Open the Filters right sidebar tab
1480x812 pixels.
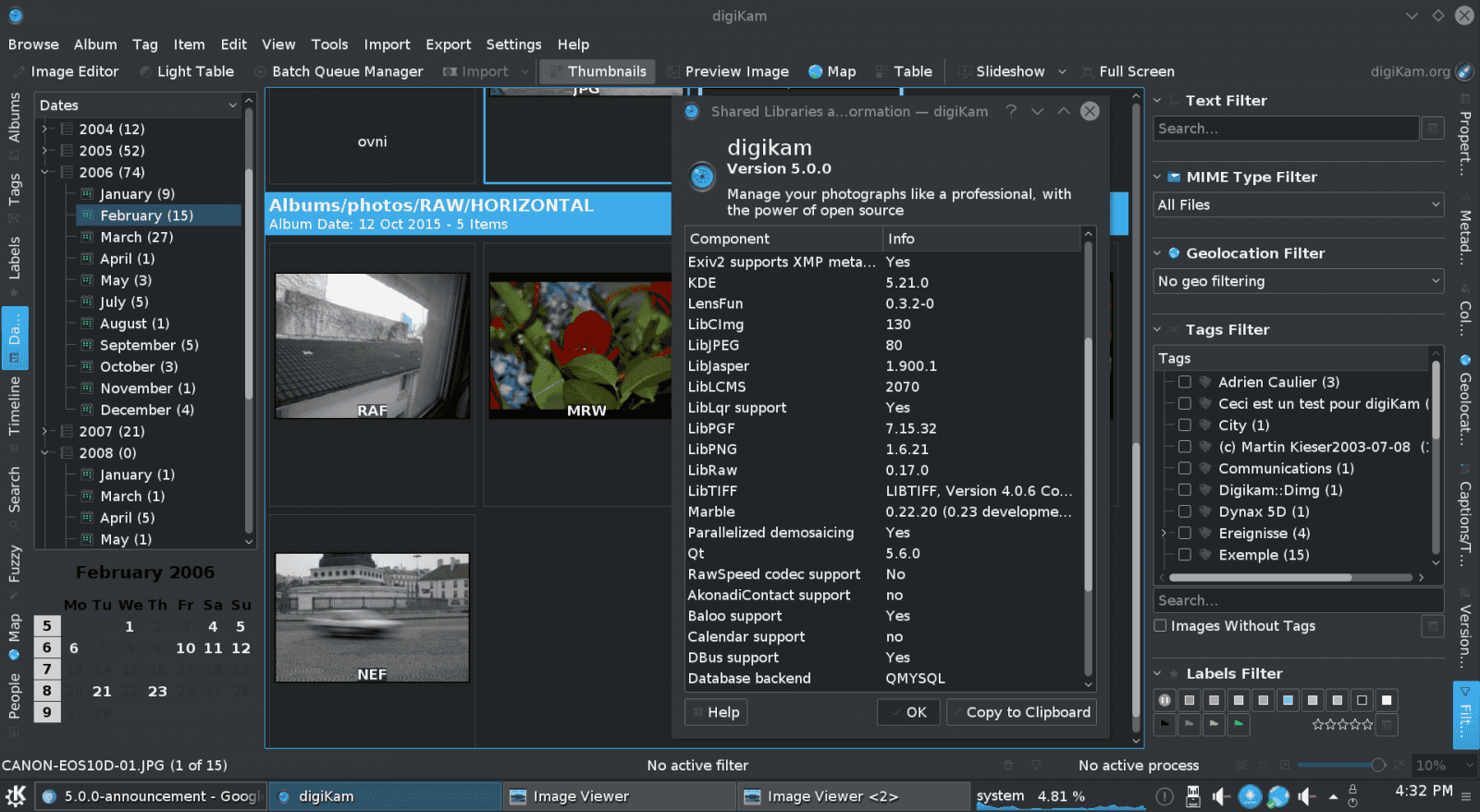(1465, 715)
